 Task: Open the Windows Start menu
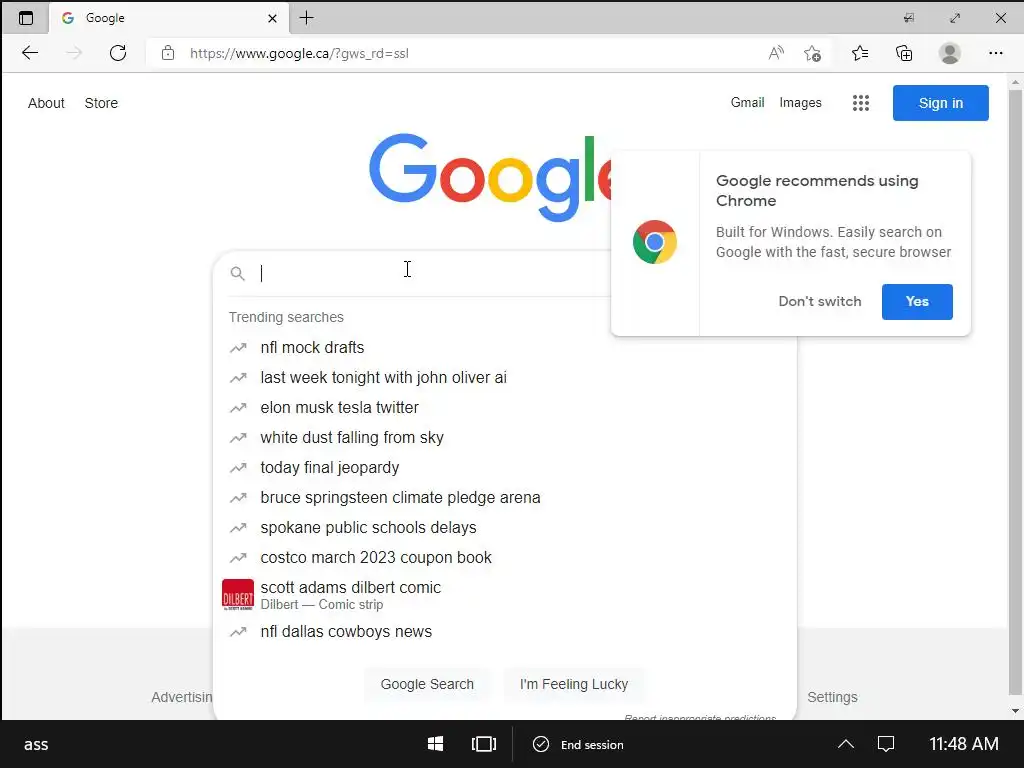point(436,744)
